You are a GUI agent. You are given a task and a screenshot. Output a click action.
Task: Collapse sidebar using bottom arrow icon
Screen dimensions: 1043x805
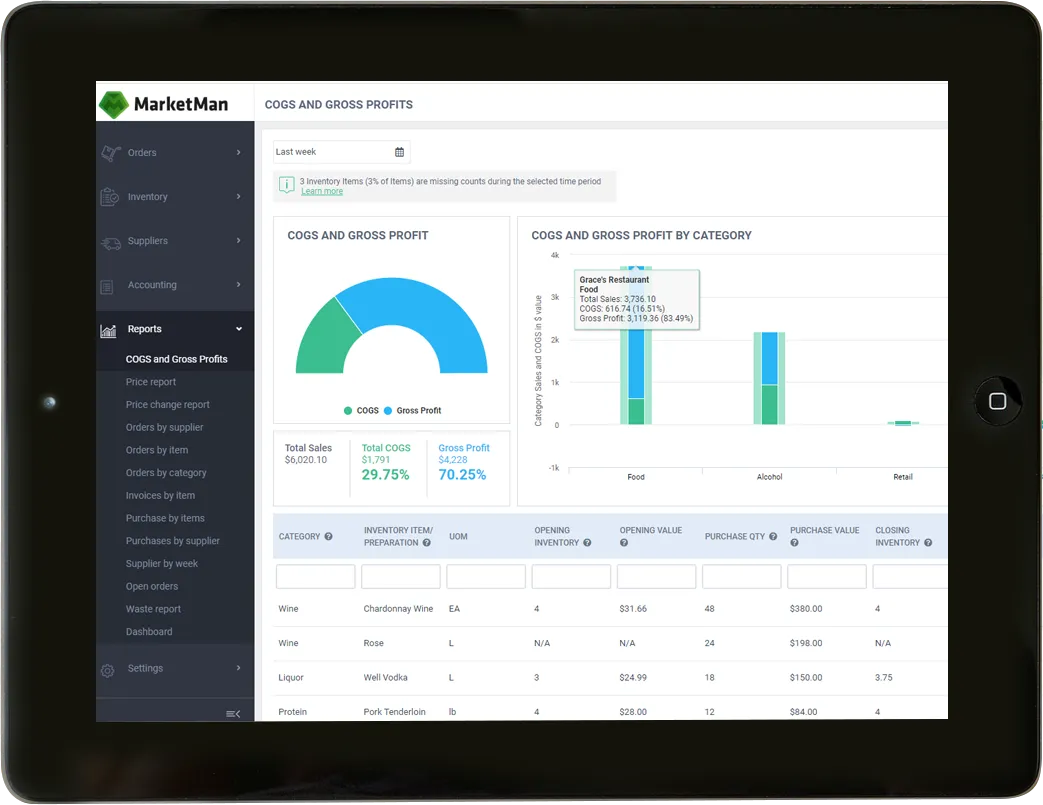[x=233, y=713]
